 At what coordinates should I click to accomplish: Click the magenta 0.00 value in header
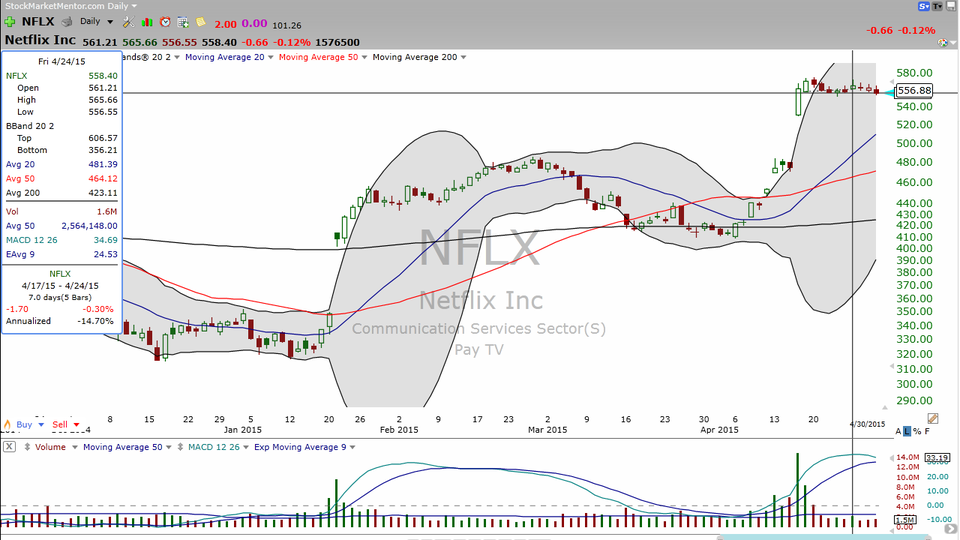click(x=254, y=24)
